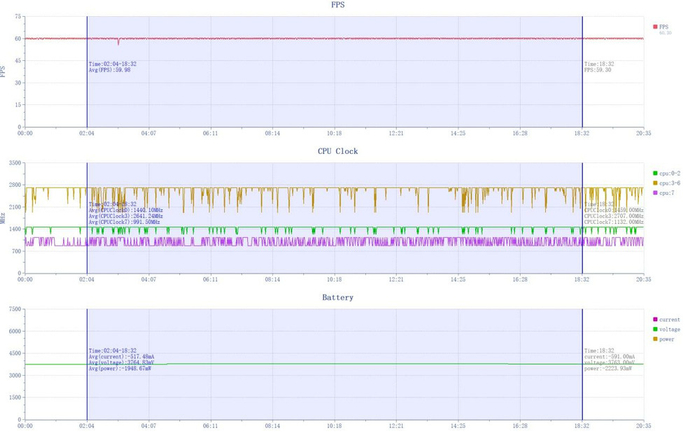Toggle the cpu:3-6 gold legend entry

(667, 183)
